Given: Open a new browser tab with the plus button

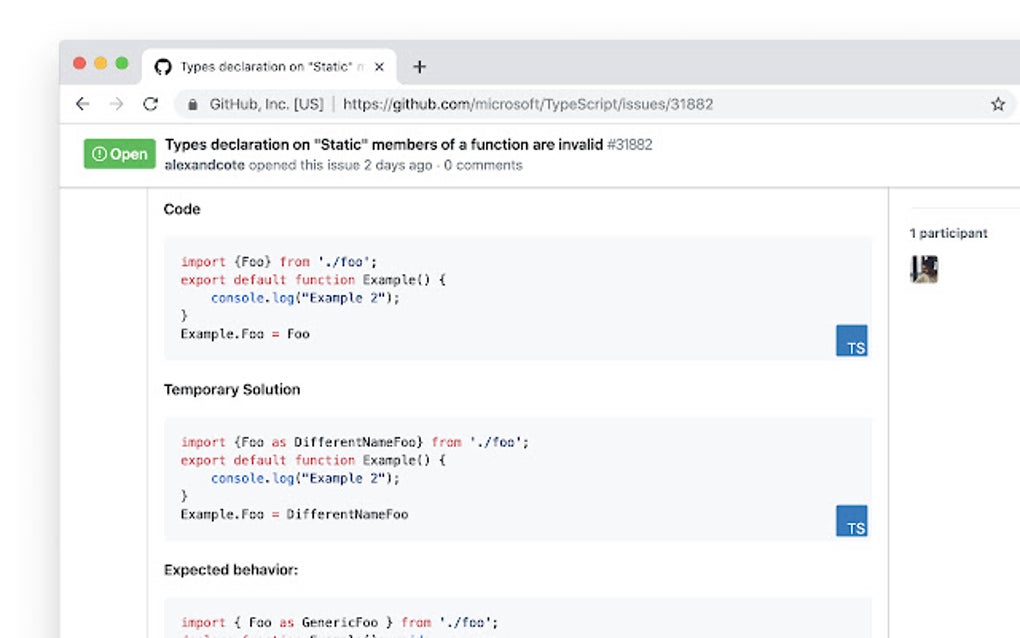Looking at the screenshot, I should click(419, 66).
